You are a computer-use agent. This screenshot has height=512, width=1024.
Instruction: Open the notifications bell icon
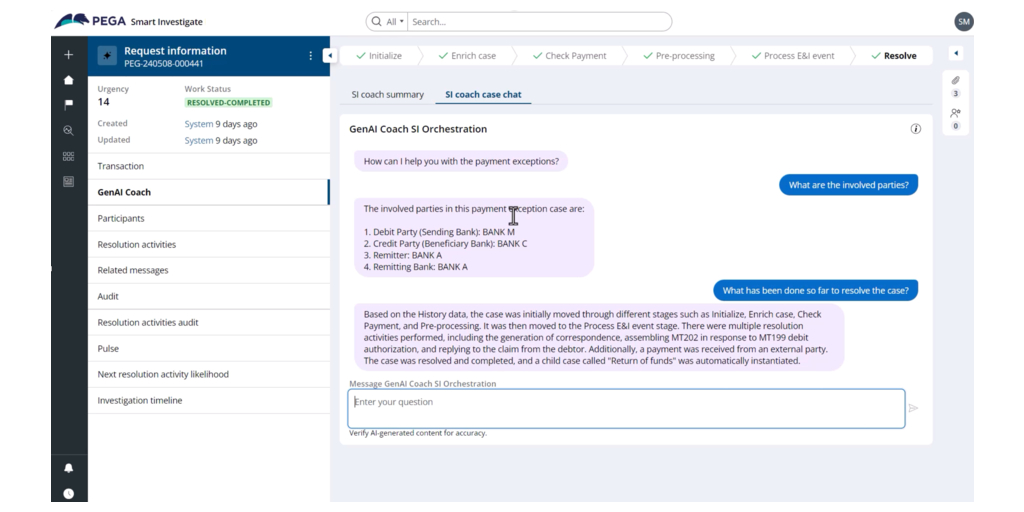coord(69,468)
